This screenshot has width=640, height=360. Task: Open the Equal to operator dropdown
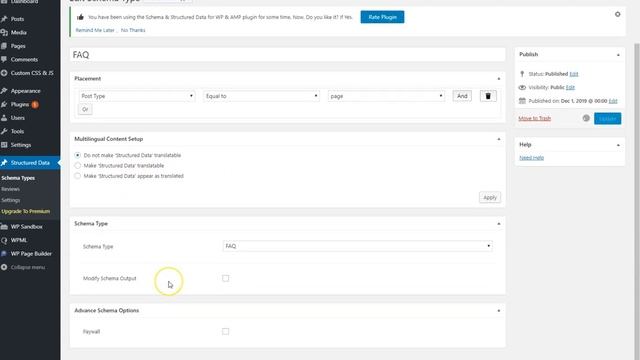[261, 96]
